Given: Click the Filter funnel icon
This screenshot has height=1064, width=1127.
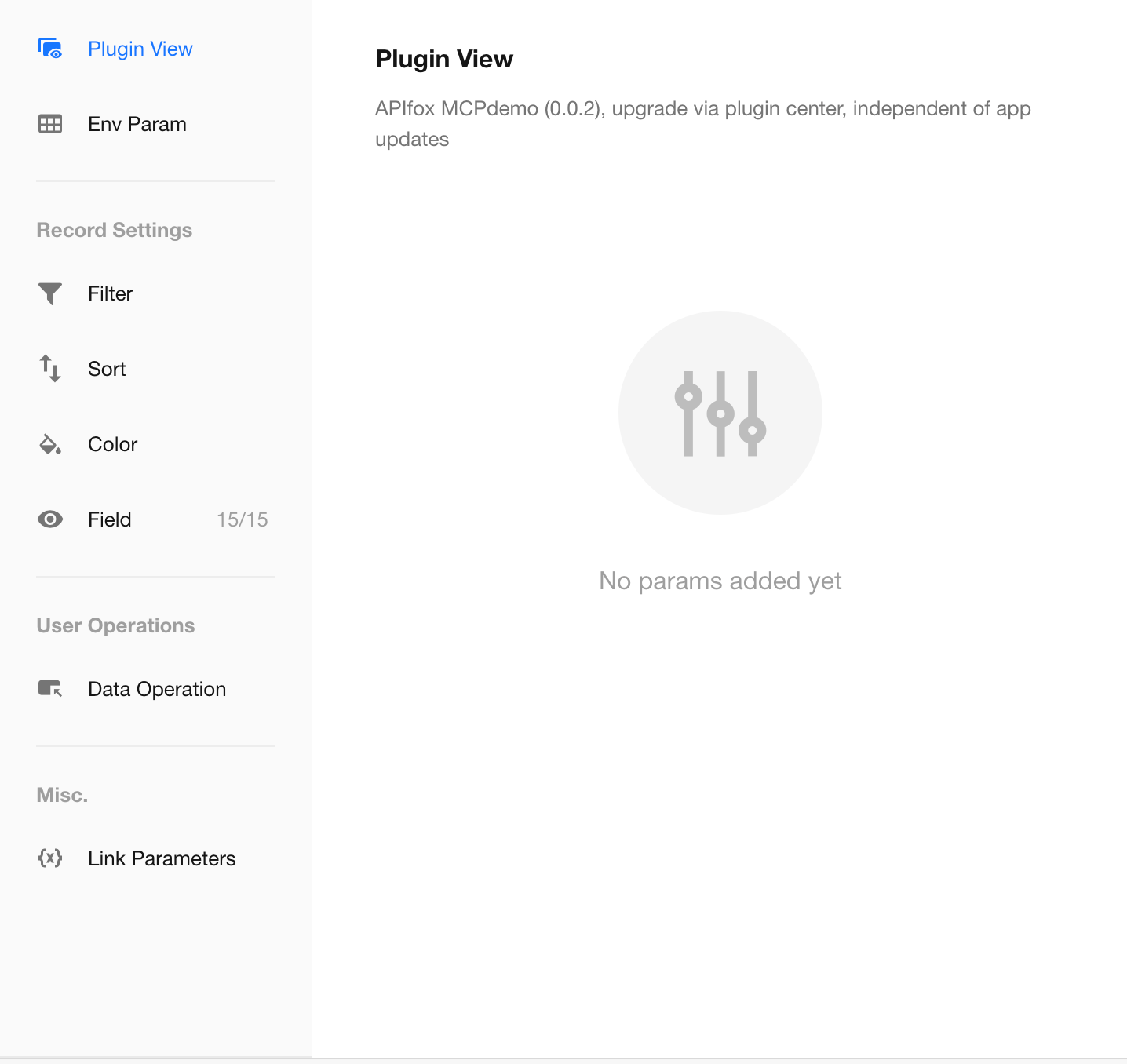Looking at the screenshot, I should [x=50, y=293].
